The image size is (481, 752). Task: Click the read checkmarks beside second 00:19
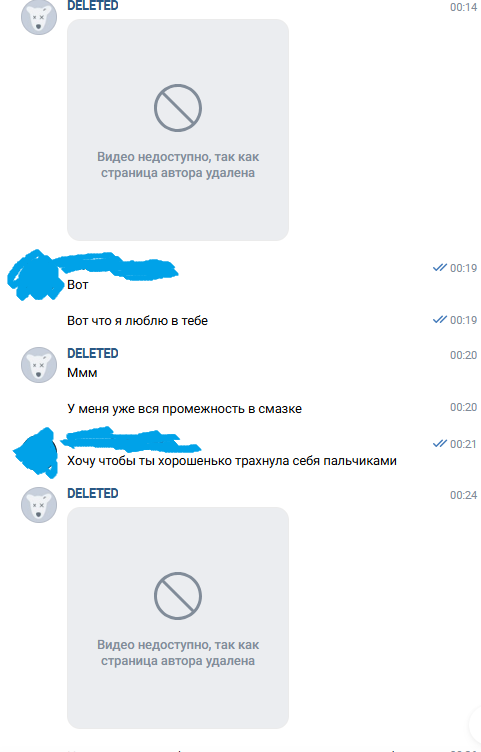click(440, 319)
